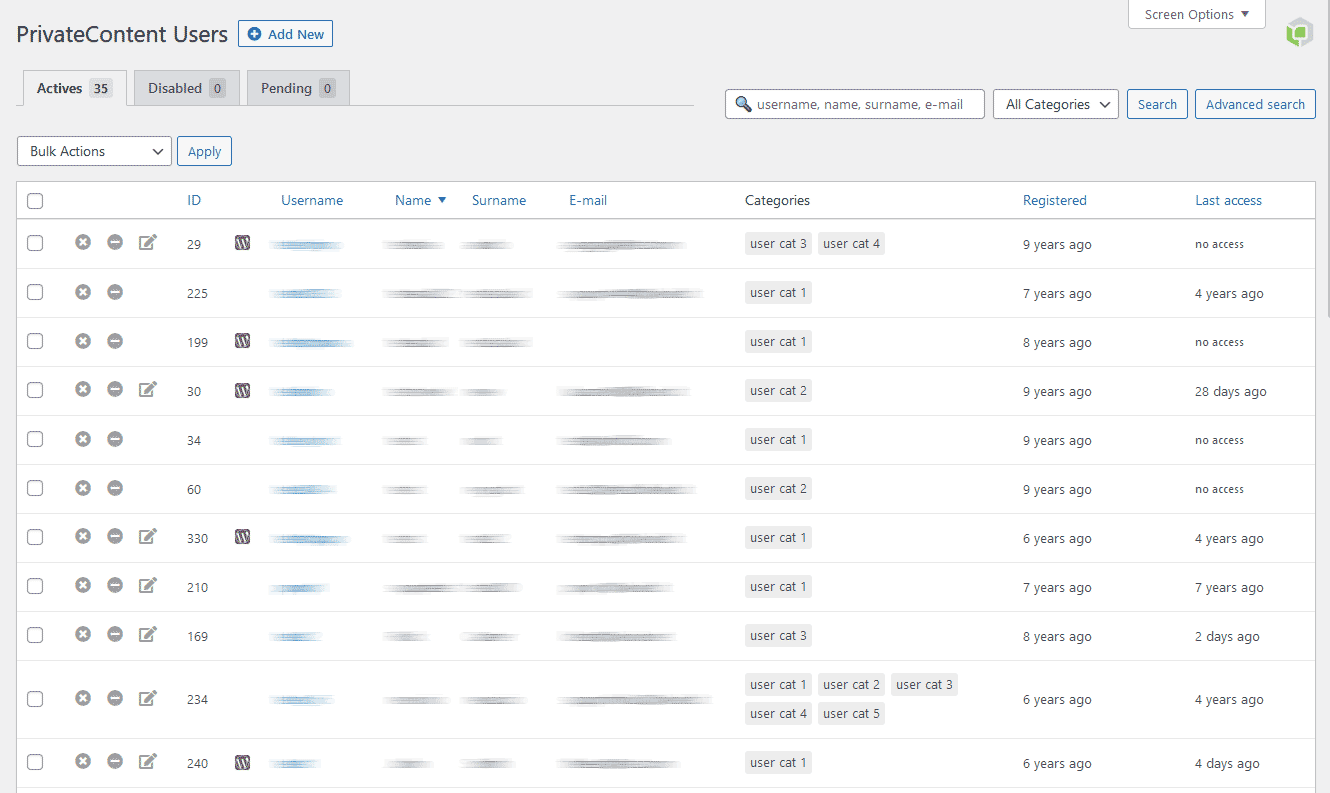Select the checkbox for user ID 34

pos(35,439)
